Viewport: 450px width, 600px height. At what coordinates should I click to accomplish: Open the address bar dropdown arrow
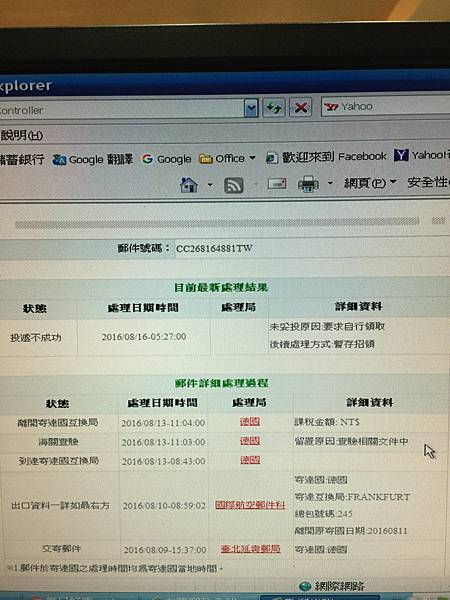[251, 109]
